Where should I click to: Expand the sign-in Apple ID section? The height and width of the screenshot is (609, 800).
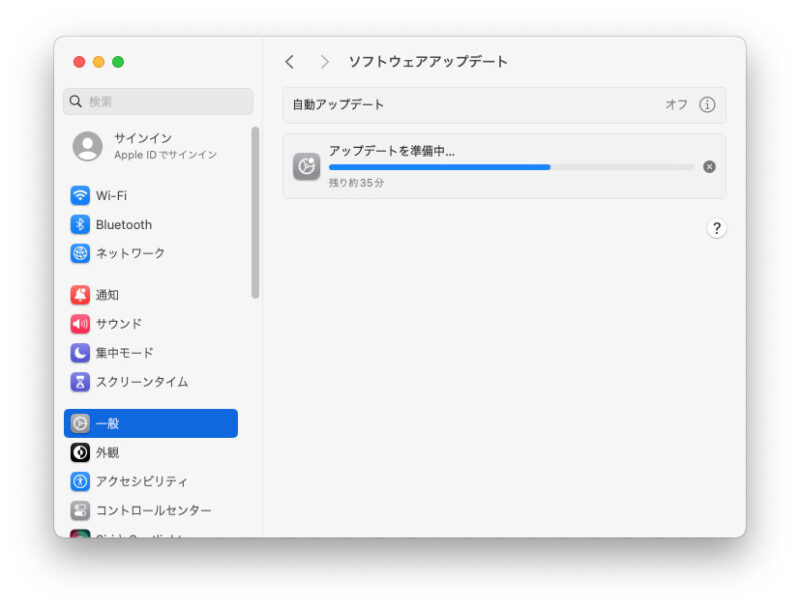pos(160,146)
